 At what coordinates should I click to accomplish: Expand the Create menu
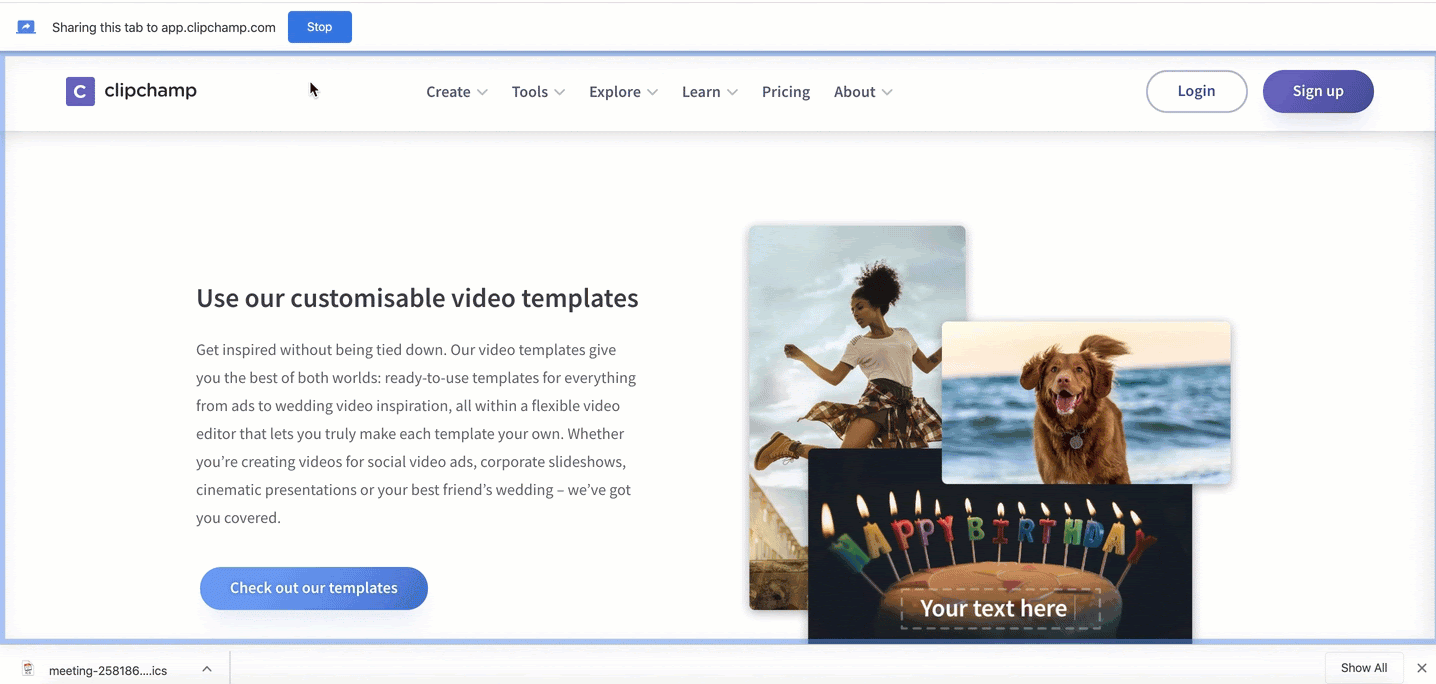coord(457,92)
